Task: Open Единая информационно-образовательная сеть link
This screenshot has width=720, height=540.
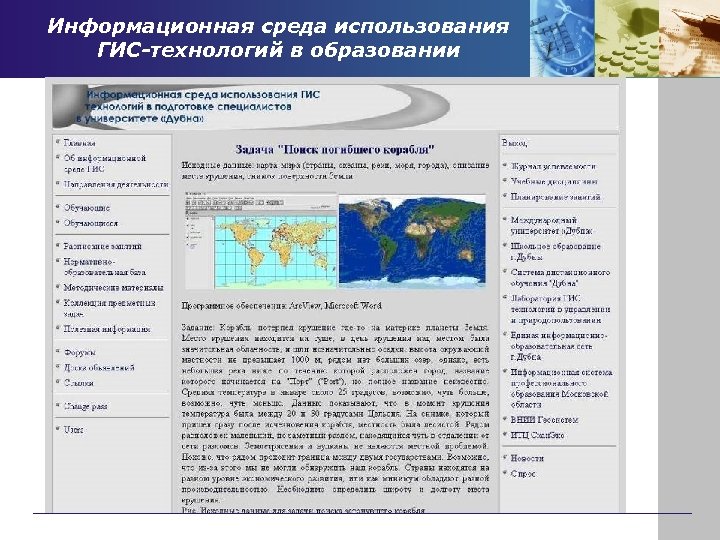Action: [x=559, y=346]
